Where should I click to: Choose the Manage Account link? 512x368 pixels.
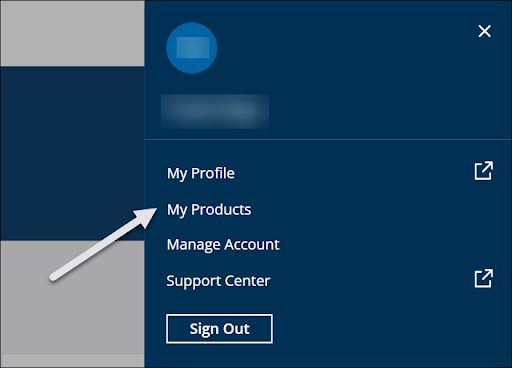[223, 245]
